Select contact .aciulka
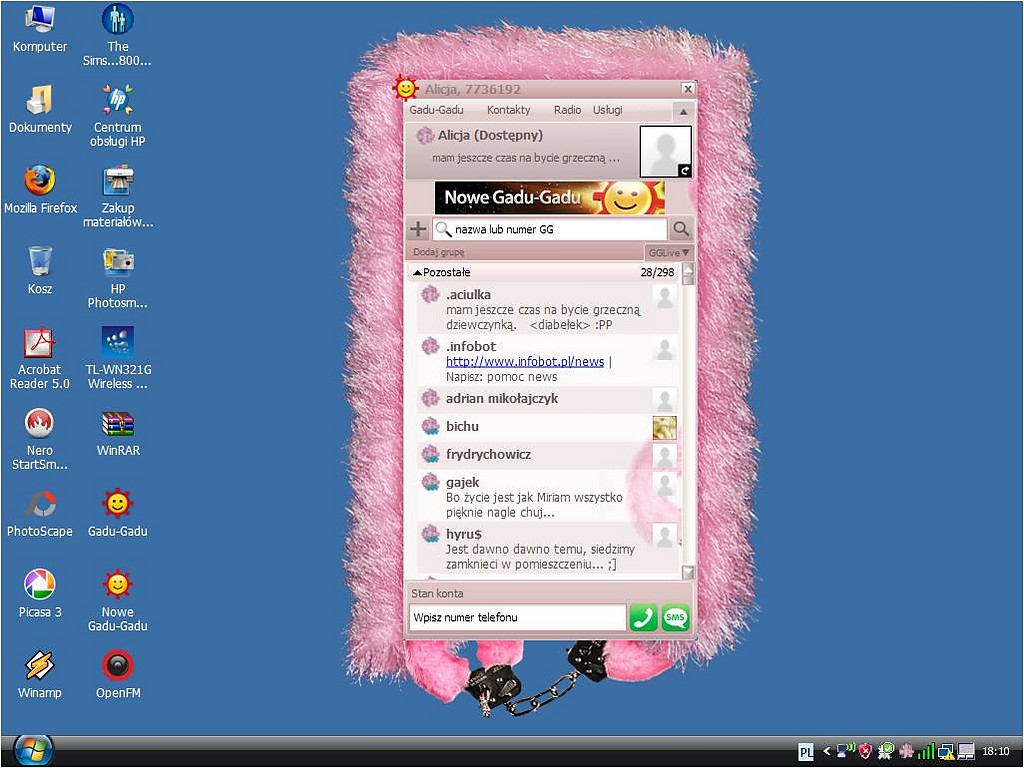 pyautogui.click(x=547, y=308)
